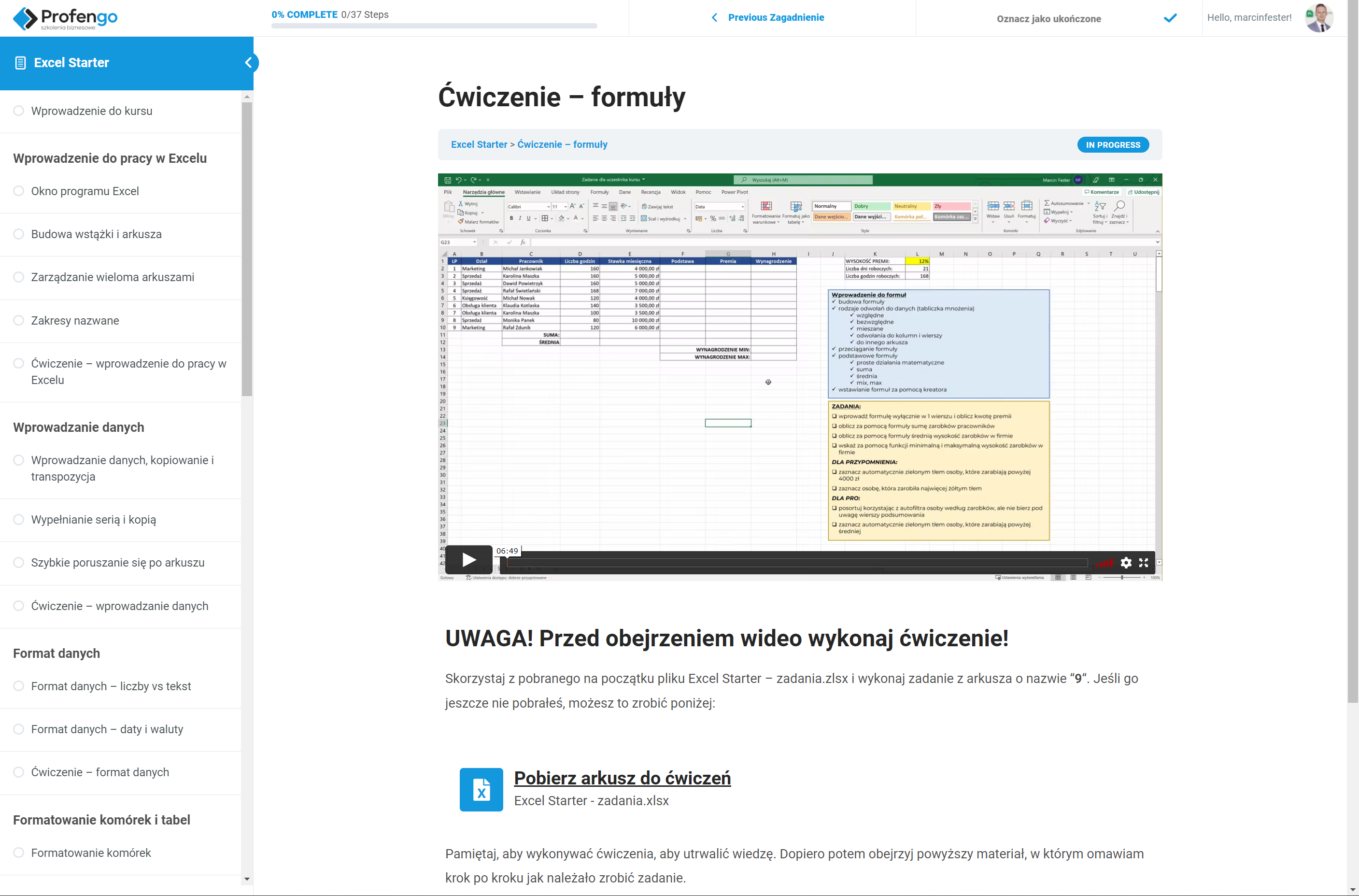Screen dimensions: 1359x896
Task: Click the Profengo logo
Action: pyautogui.click(x=65, y=18)
